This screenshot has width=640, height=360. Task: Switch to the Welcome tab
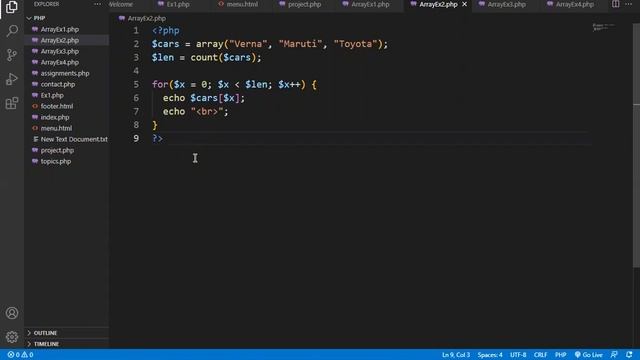pyautogui.click(x=121, y=4)
